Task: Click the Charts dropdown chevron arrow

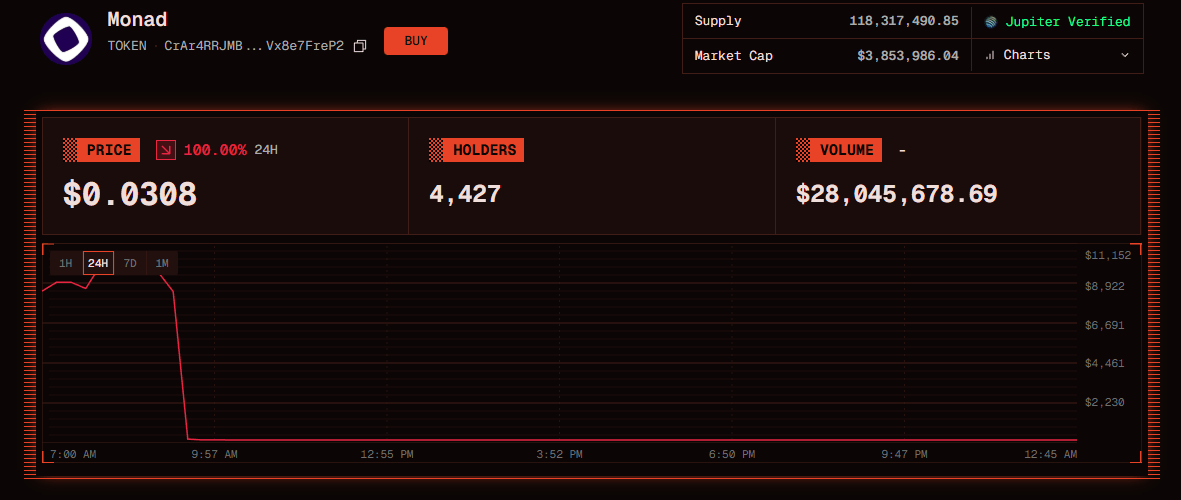Action: pyautogui.click(x=1125, y=55)
